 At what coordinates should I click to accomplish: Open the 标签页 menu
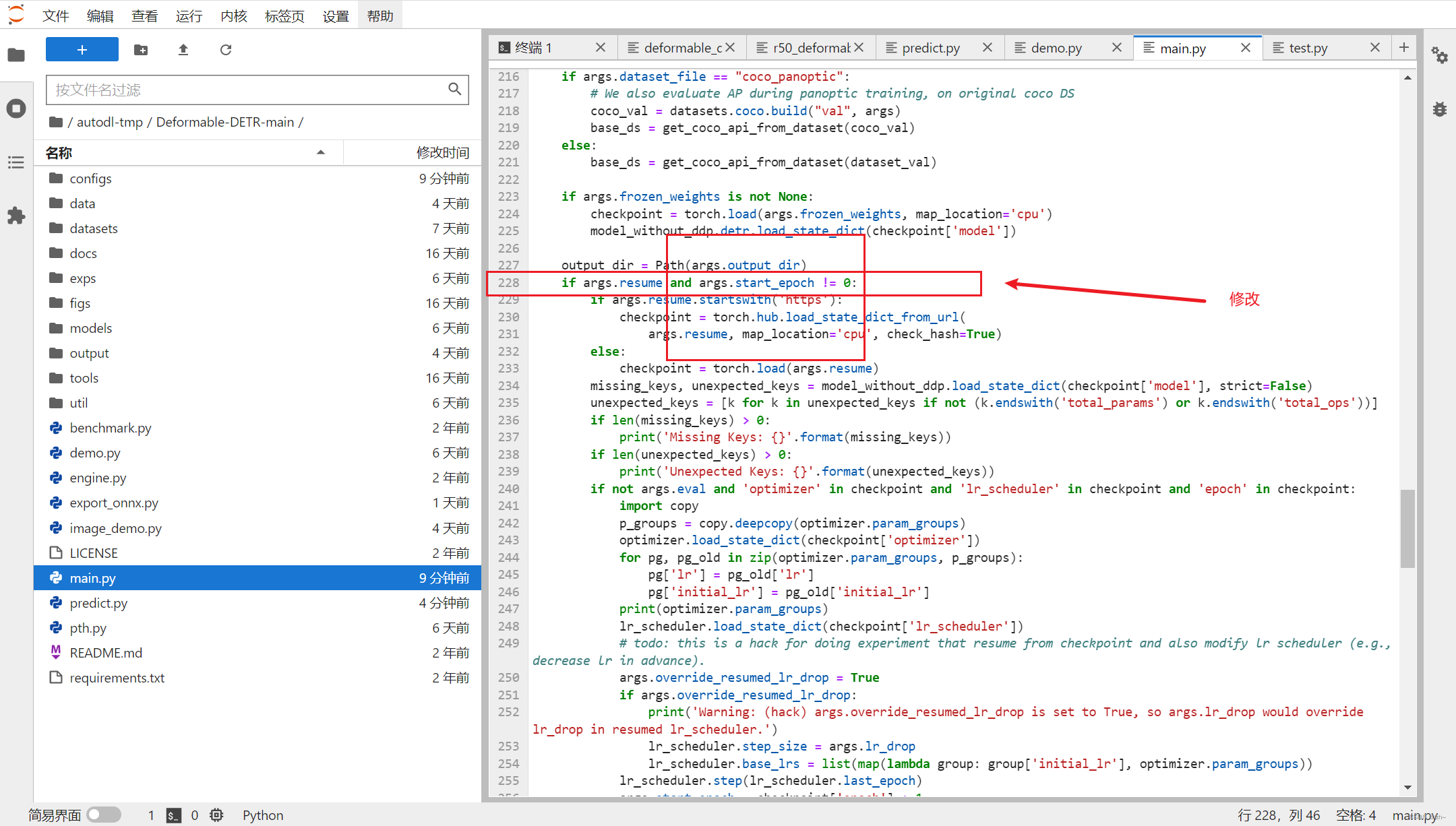pyautogui.click(x=284, y=15)
